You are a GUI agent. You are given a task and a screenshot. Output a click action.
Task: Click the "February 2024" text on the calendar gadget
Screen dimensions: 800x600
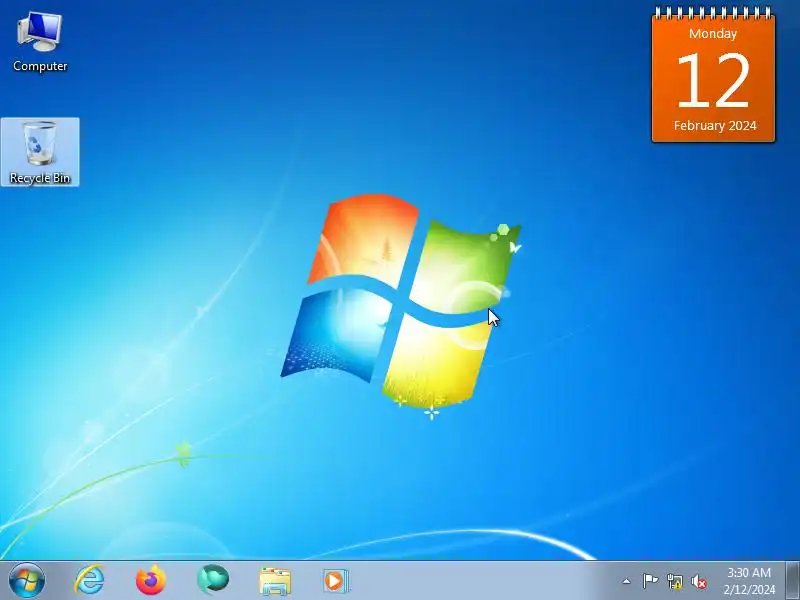click(x=715, y=126)
